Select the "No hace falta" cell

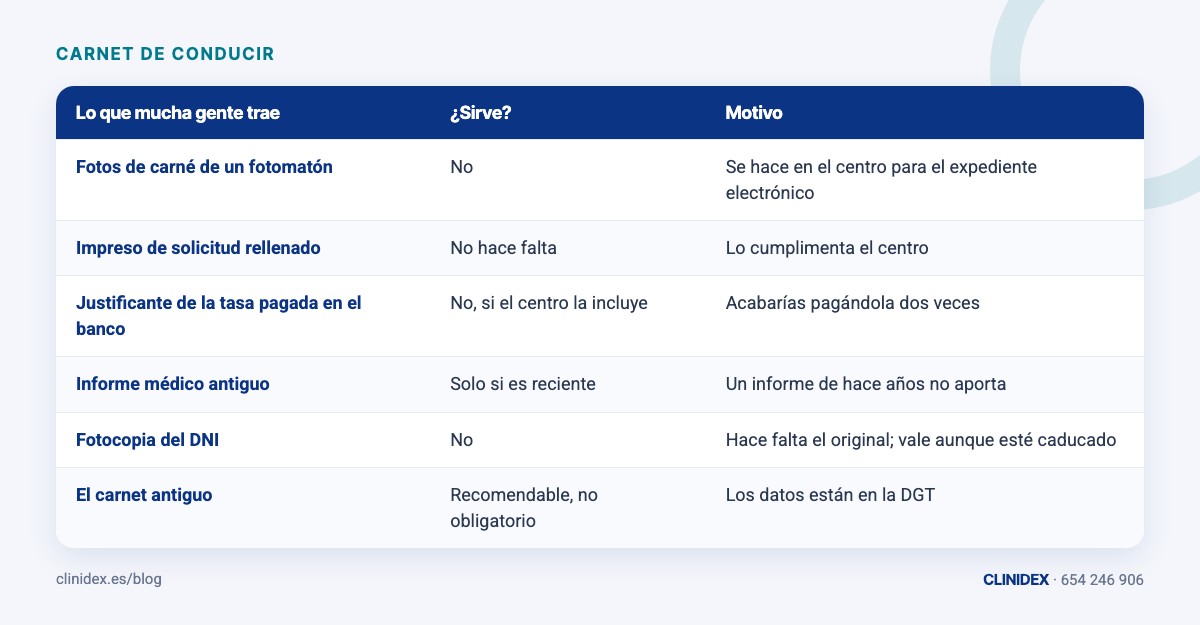click(503, 248)
